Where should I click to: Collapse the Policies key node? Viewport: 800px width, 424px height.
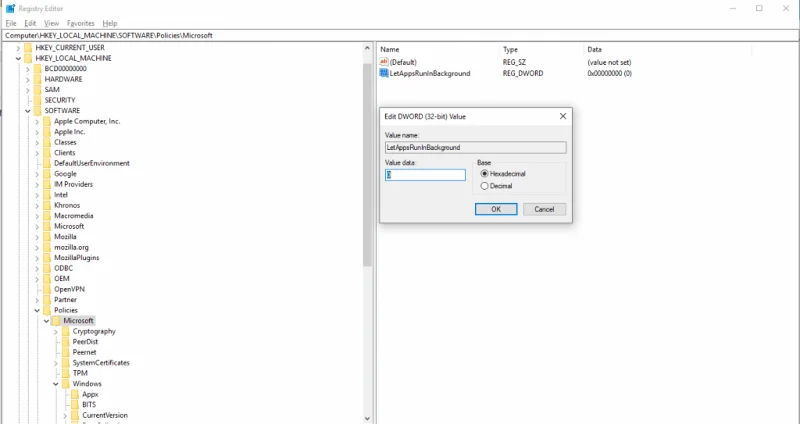pyautogui.click(x=37, y=310)
